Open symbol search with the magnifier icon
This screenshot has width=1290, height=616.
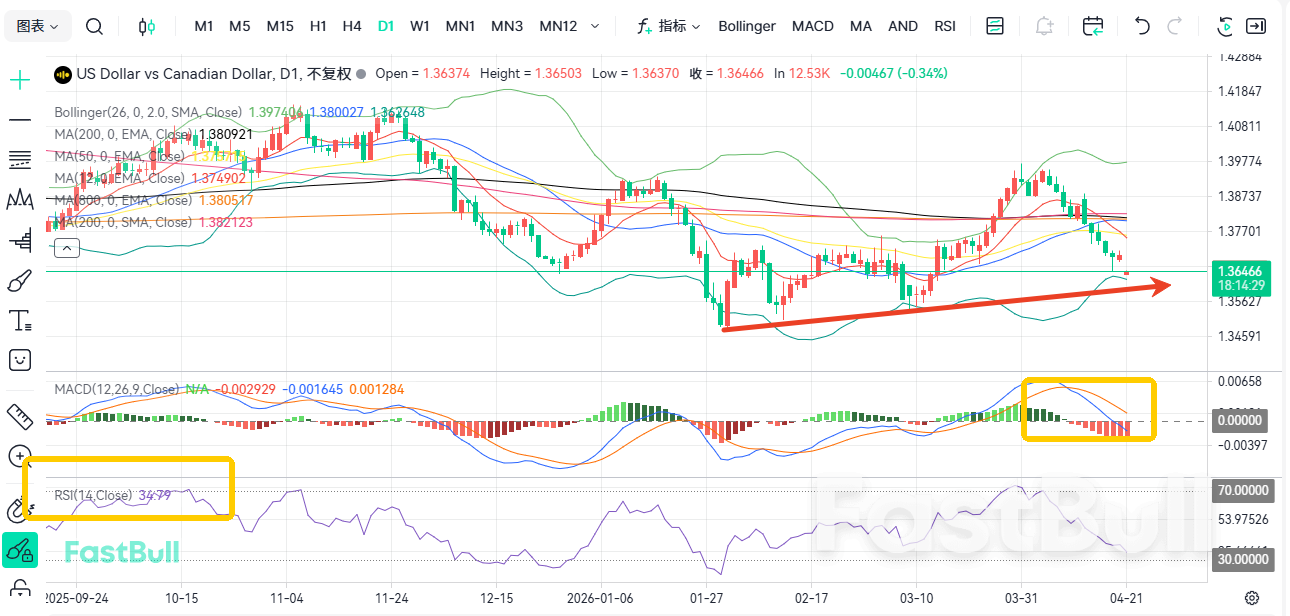94,26
